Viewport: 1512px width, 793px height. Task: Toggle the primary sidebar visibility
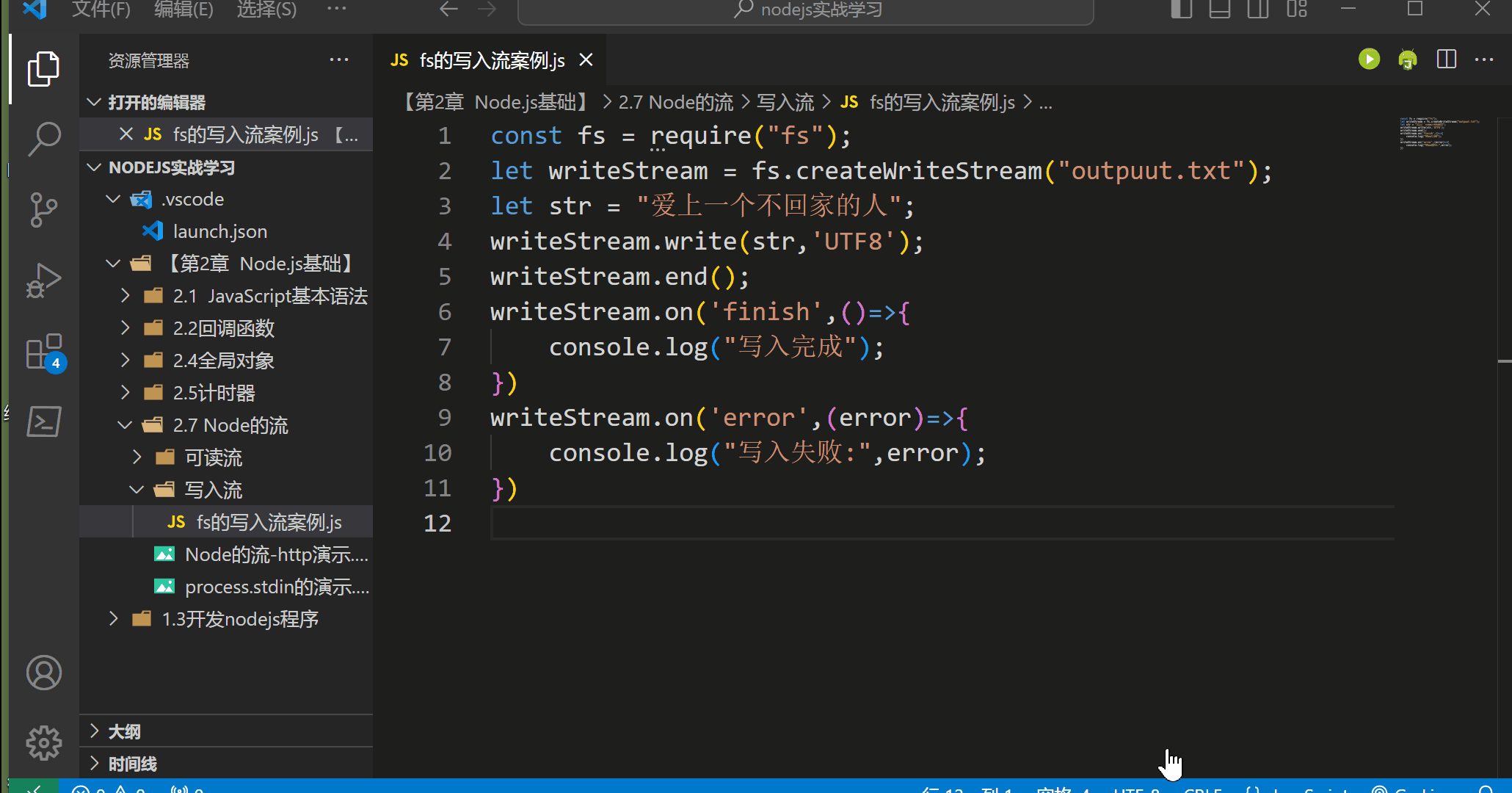click(1181, 10)
